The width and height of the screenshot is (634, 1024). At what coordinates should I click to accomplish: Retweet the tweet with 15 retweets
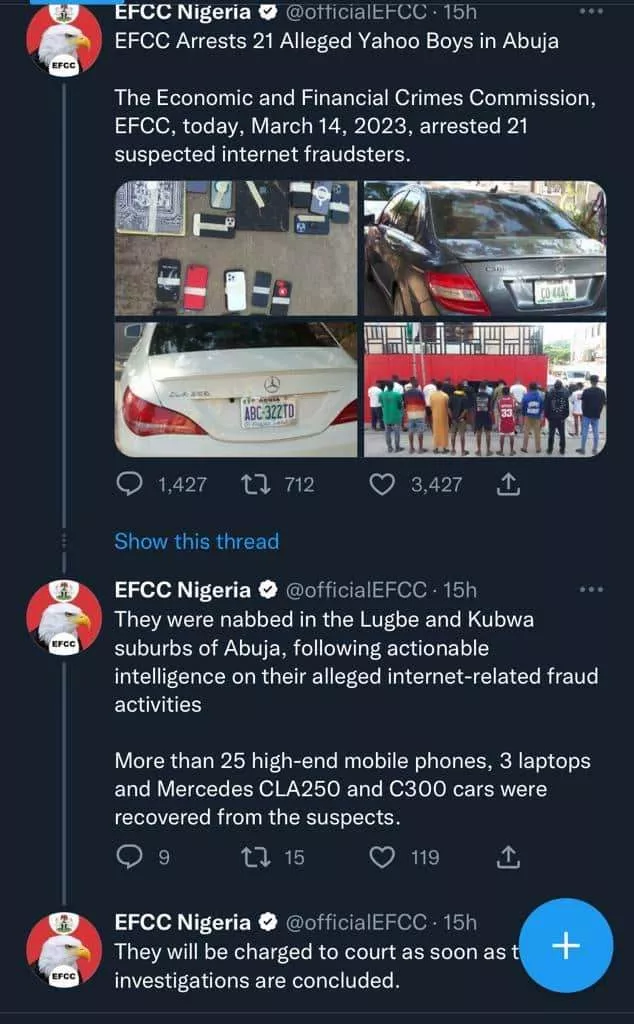pyautogui.click(x=253, y=856)
